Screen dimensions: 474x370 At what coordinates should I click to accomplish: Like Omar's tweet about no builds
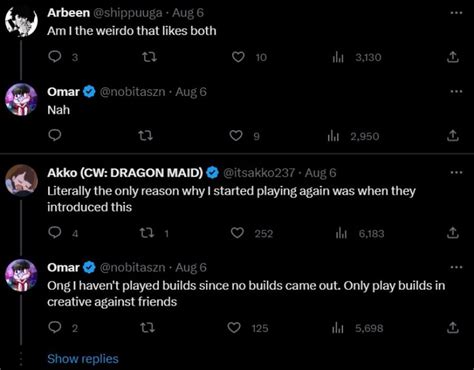(x=234, y=328)
